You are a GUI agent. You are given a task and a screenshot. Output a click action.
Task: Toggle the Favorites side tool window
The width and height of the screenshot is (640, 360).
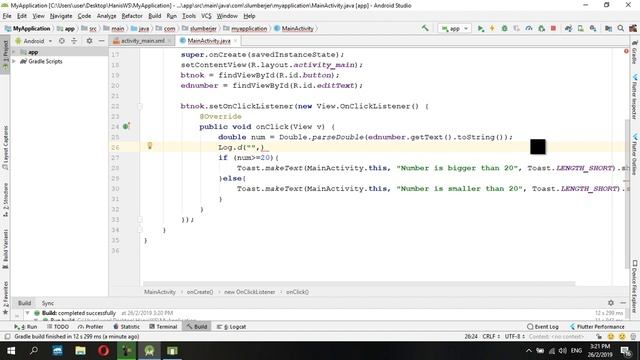5,298
